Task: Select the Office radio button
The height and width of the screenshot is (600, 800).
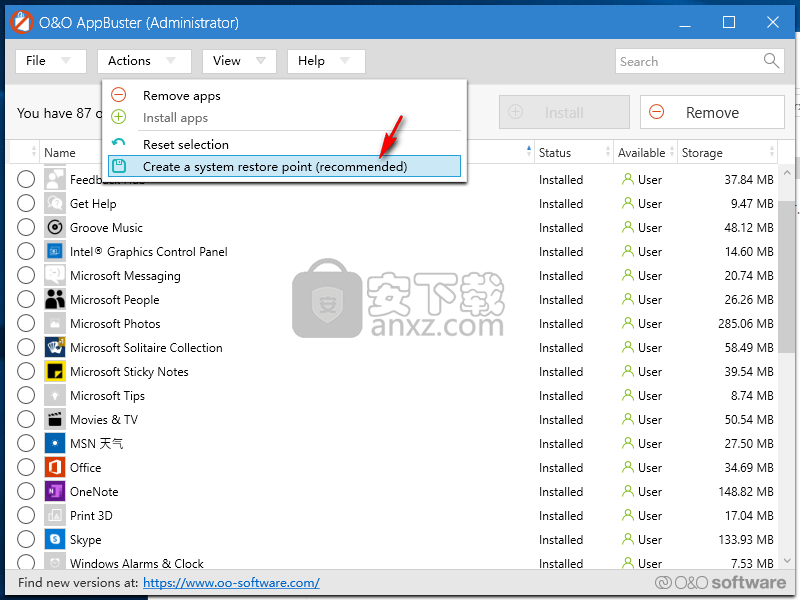Action: point(26,467)
